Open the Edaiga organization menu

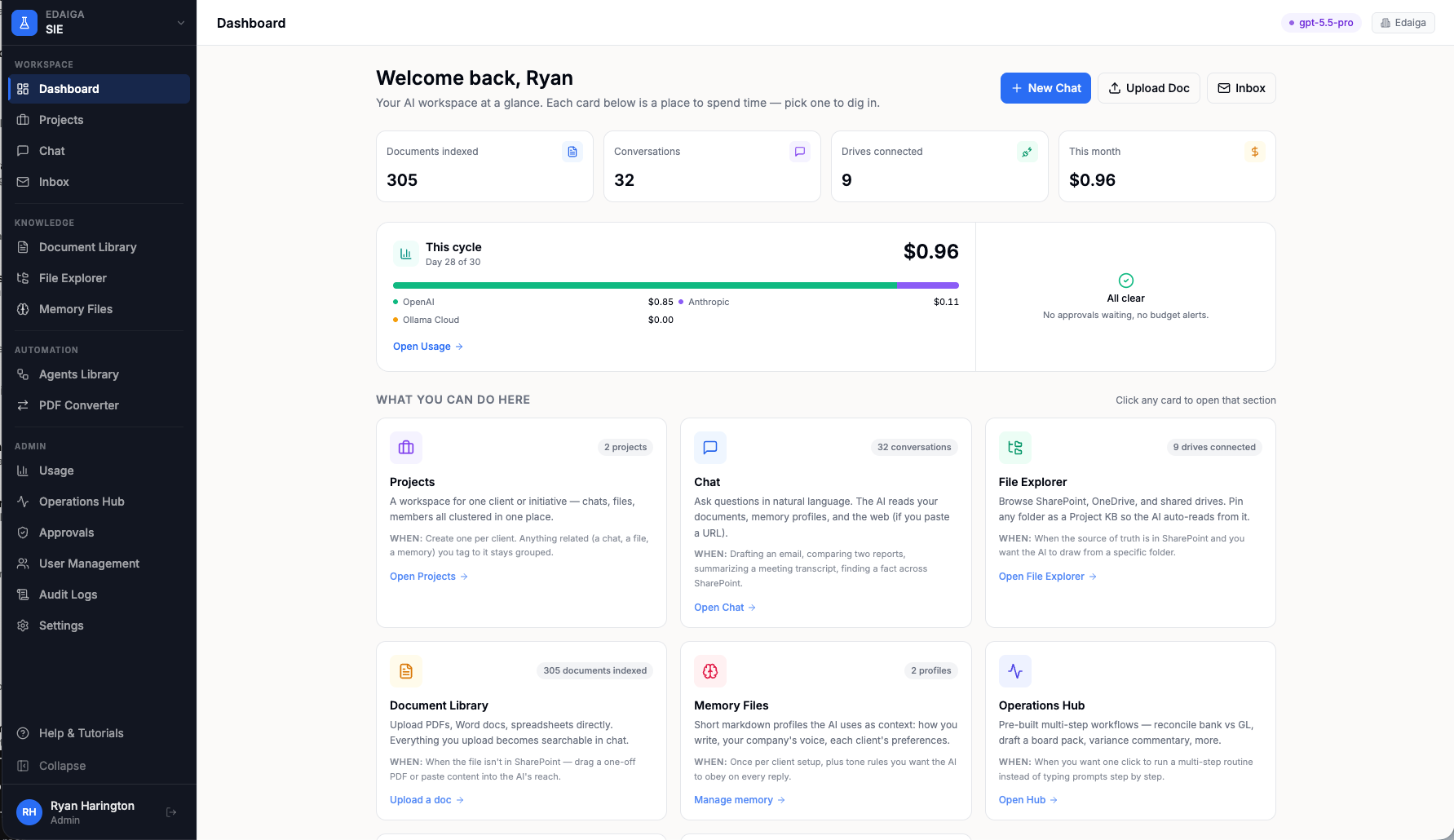point(1403,23)
